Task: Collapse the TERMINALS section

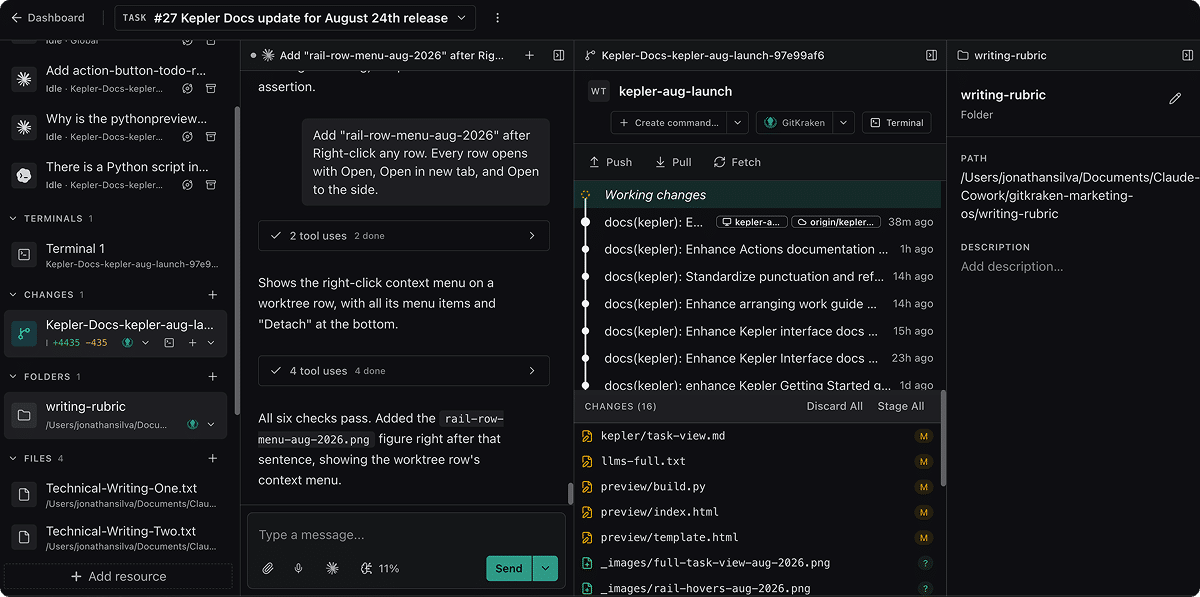Action: (x=13, y=218)
